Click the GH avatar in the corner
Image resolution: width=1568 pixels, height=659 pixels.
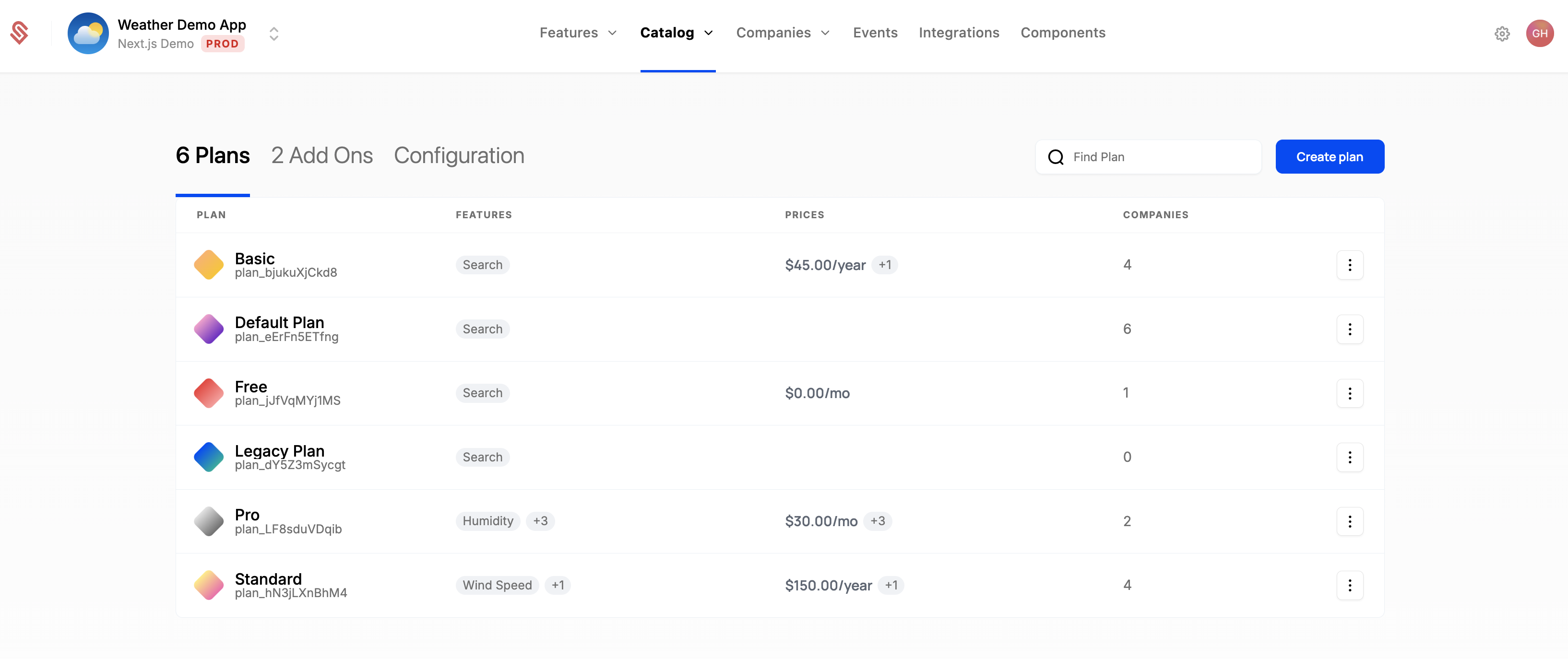tap(1541, 34)
